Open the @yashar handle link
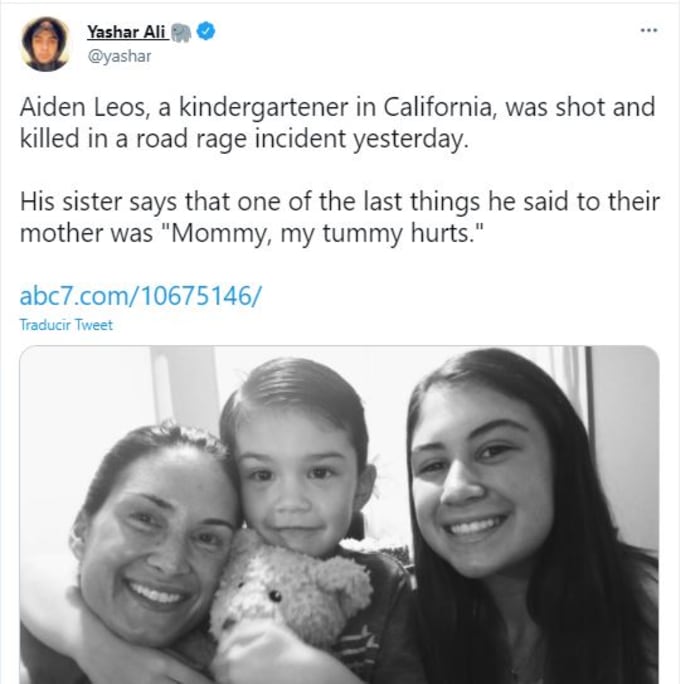The width and height of the screenshot is (700, 684). click(119, 56)
